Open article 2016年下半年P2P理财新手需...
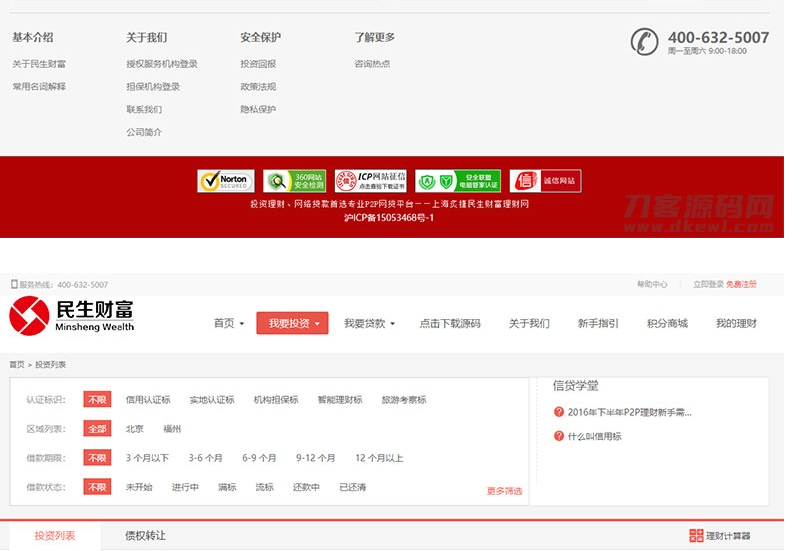The image size is (806, 551). (630, 412)
